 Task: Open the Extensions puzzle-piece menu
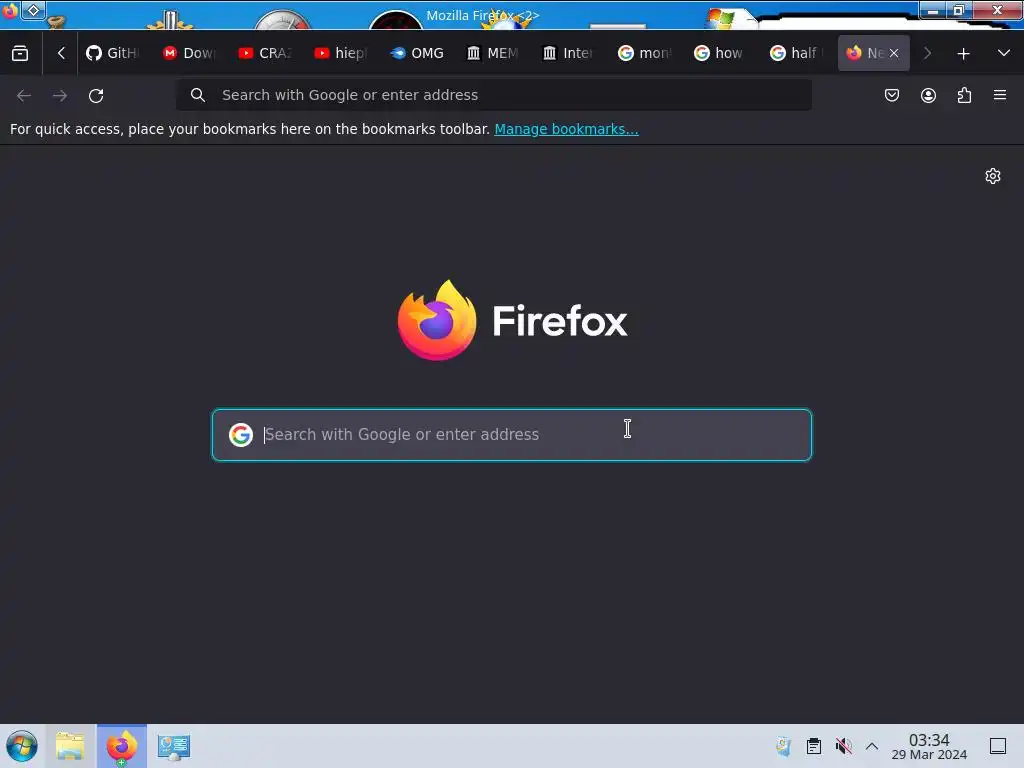tap(964, 95)
